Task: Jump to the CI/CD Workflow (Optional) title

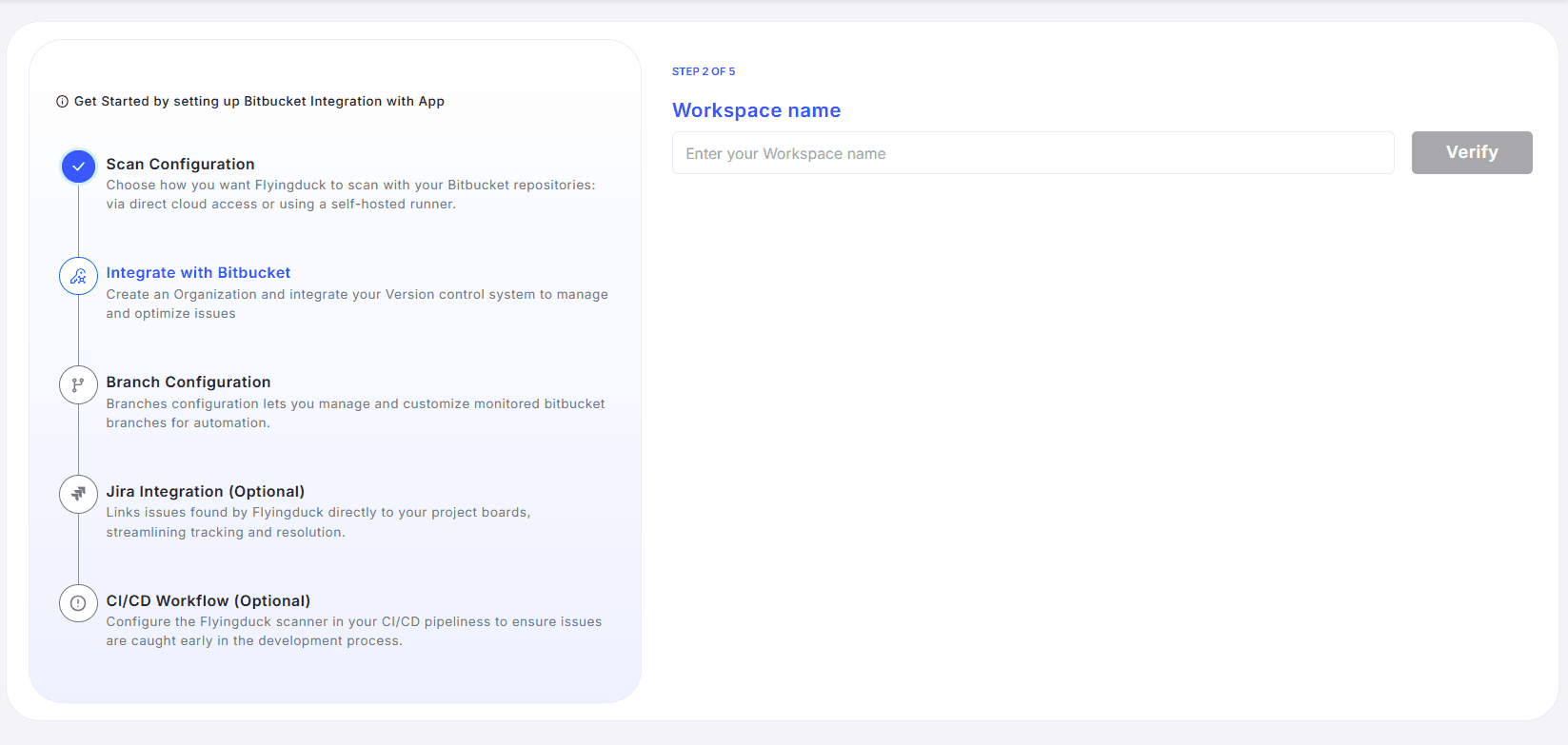Action: coord(208,600)
